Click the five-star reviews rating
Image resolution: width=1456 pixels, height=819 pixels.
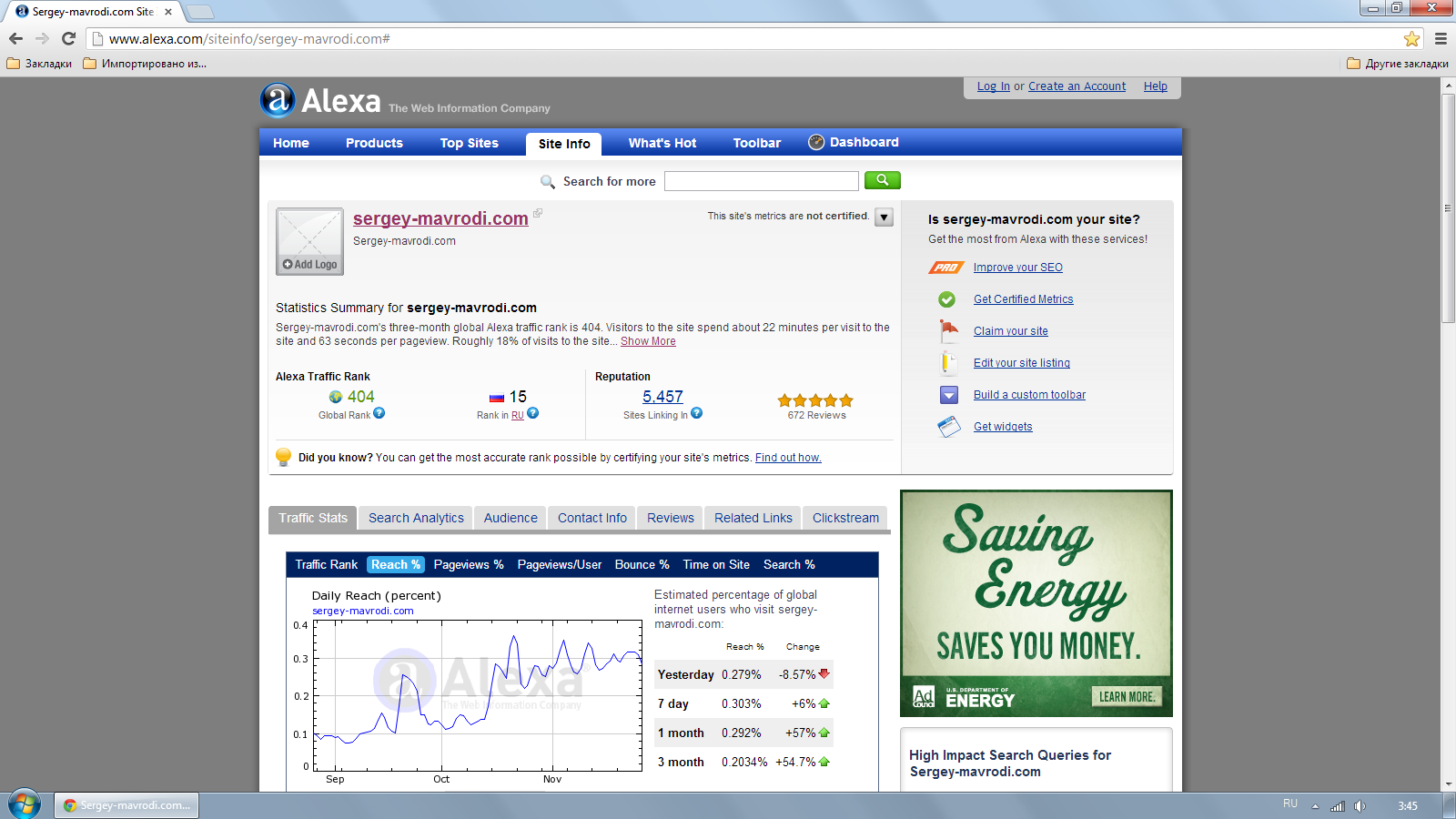click(815, 400)
